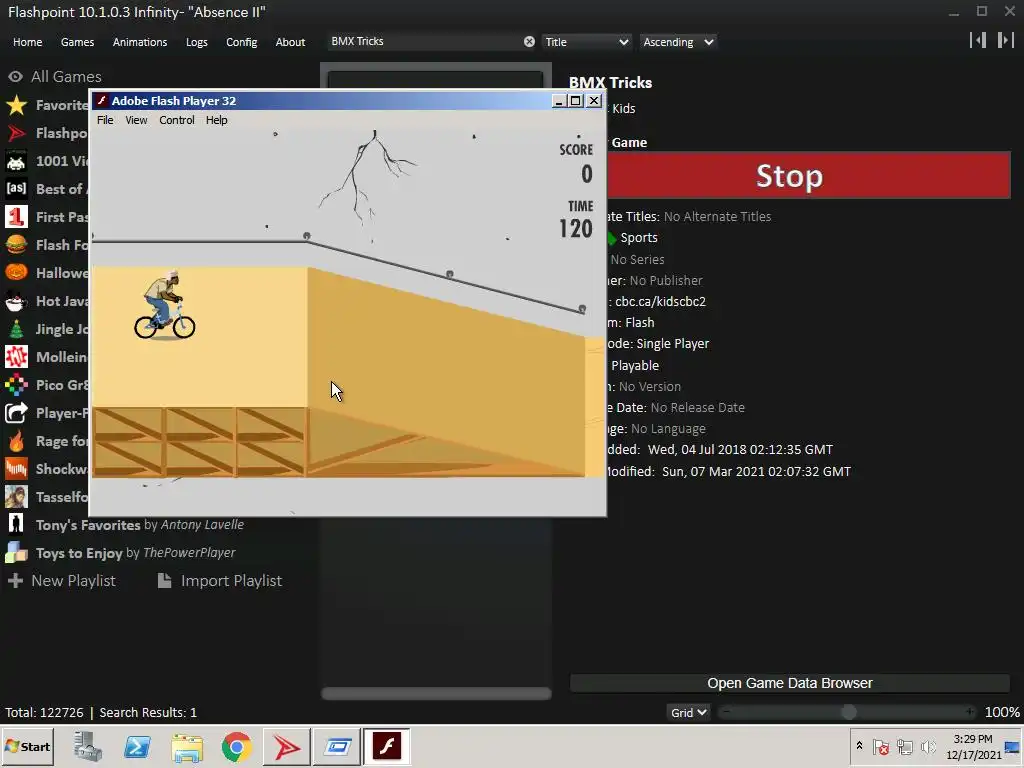This screenshot has height=768, width=1024.
Task: Open the About tab
Action: click(290, 42)
